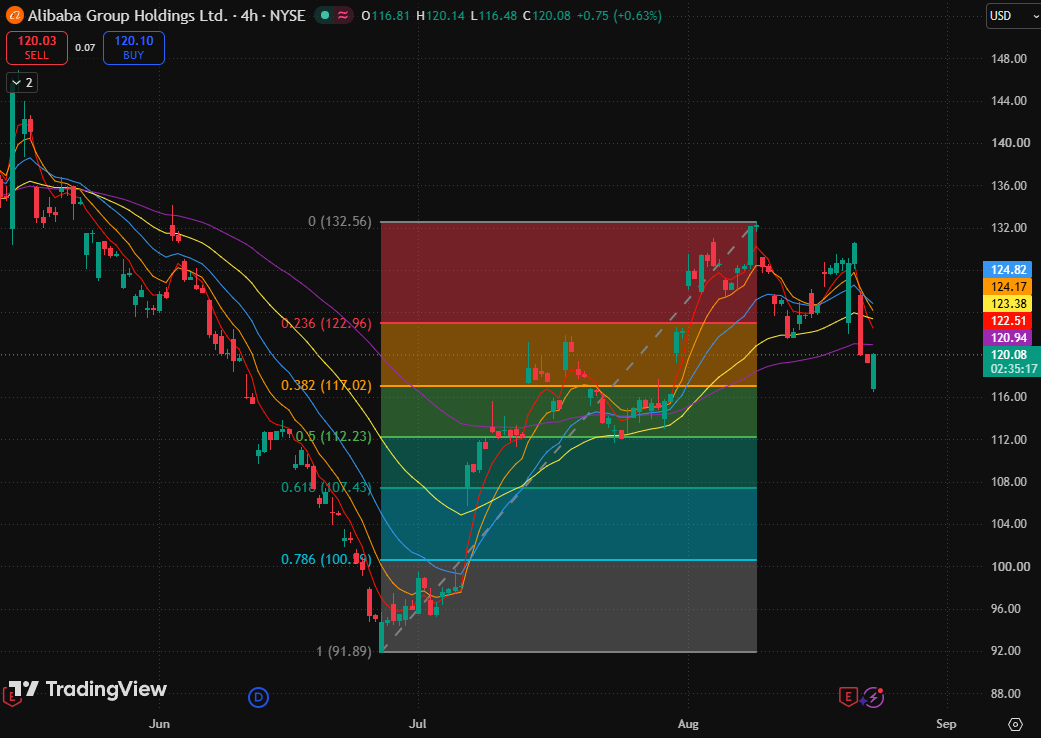This screenshot has height=738, width=1041.
Task: Select Fibonacci level 0.382 (117.02) label
Action: point(327,386)
